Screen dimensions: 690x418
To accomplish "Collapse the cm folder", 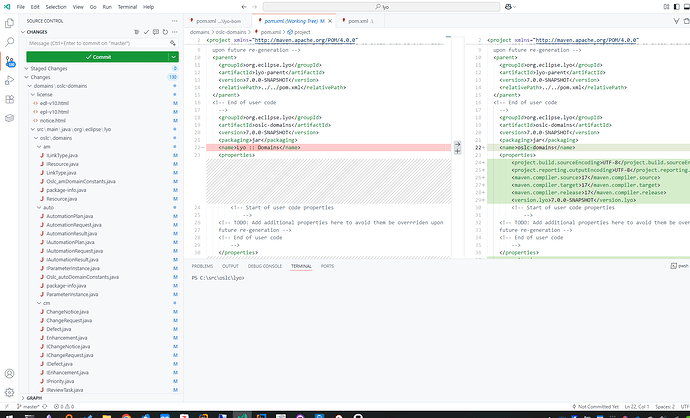I will tap(46, 303).
